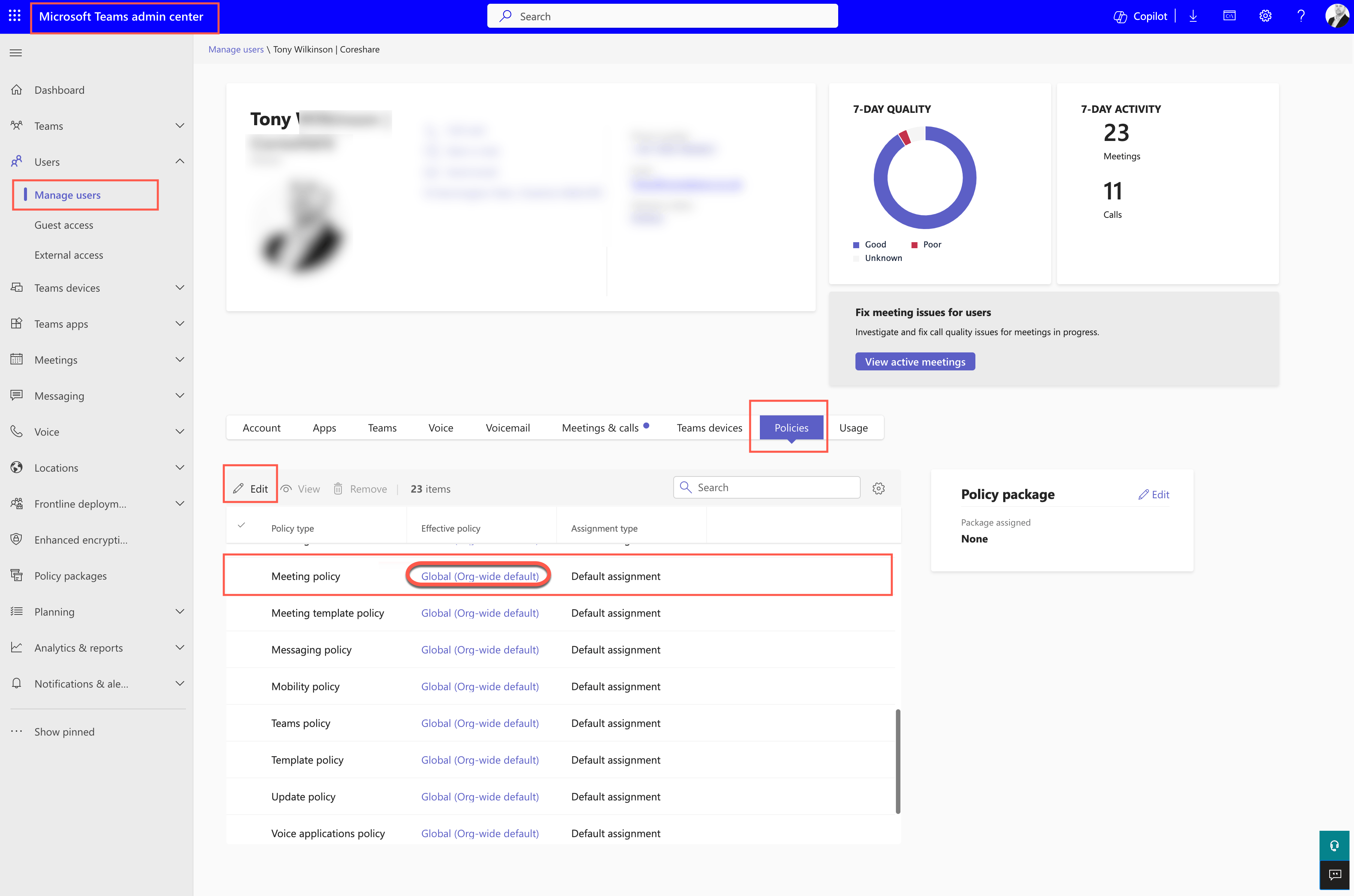Open the app launcher waffle icon
1354x896 pixels.
[15, 16]
